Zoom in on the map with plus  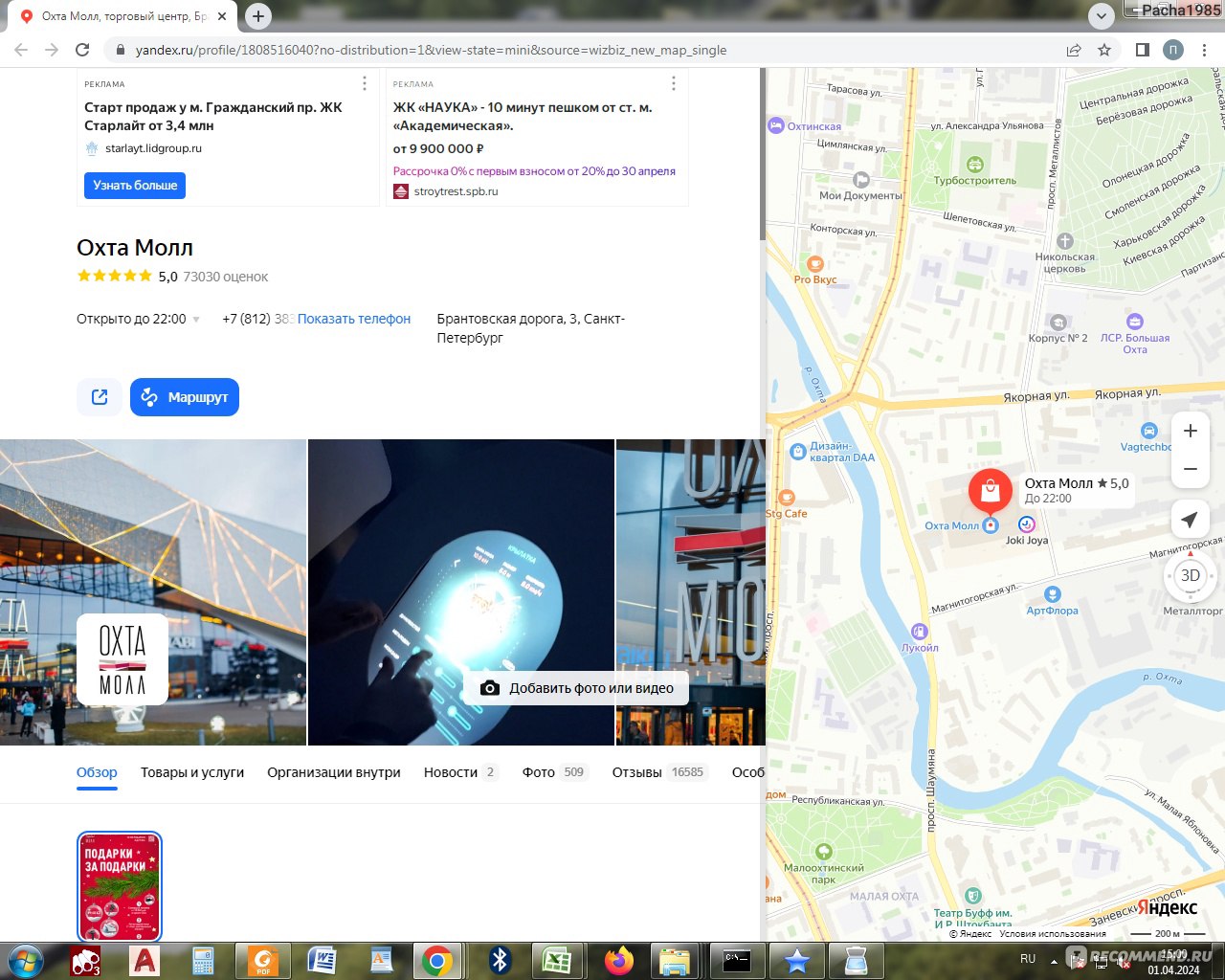pos(1191,431)
